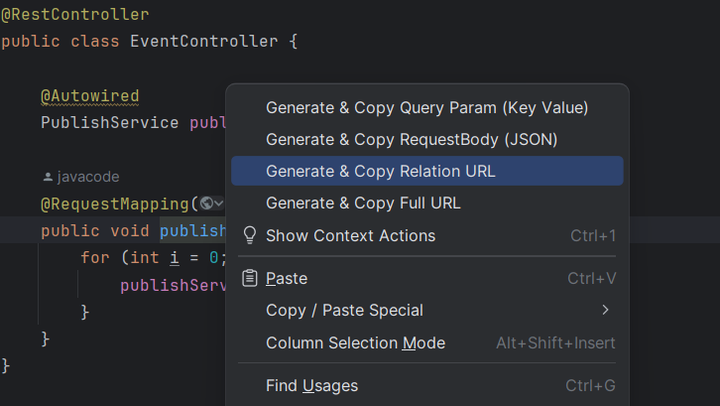Click the @RequestMapping annotation text

pos(115,204)
